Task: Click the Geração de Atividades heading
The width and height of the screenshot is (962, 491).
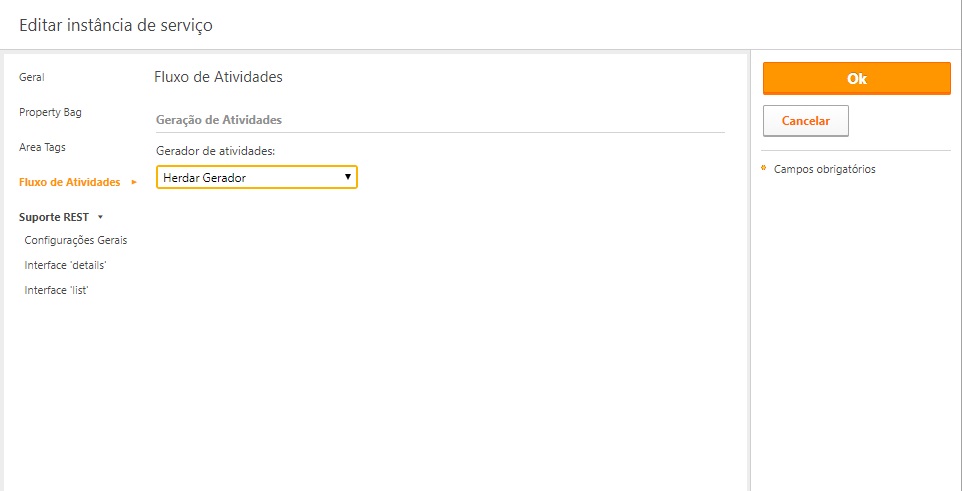Action: 219,120
